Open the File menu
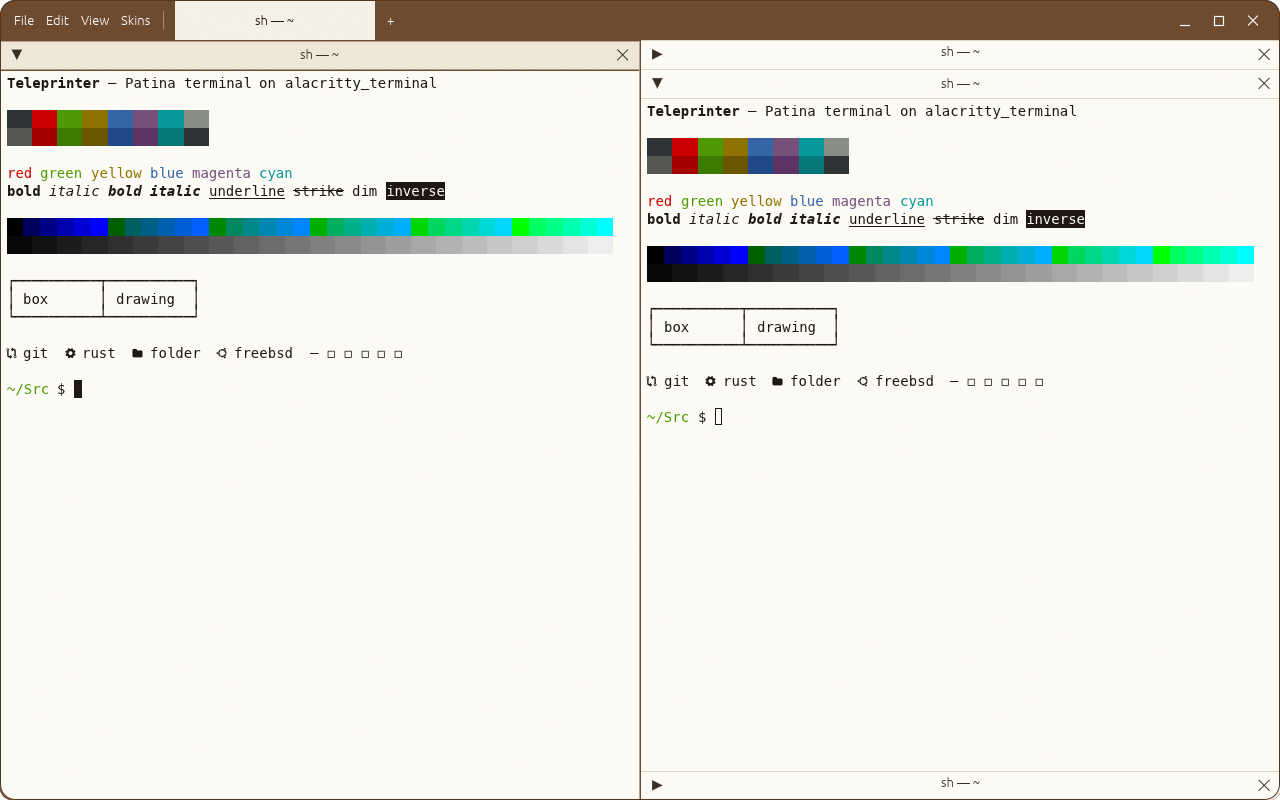The height and width of the screenshot is (800, 1280). pos(24,20)
